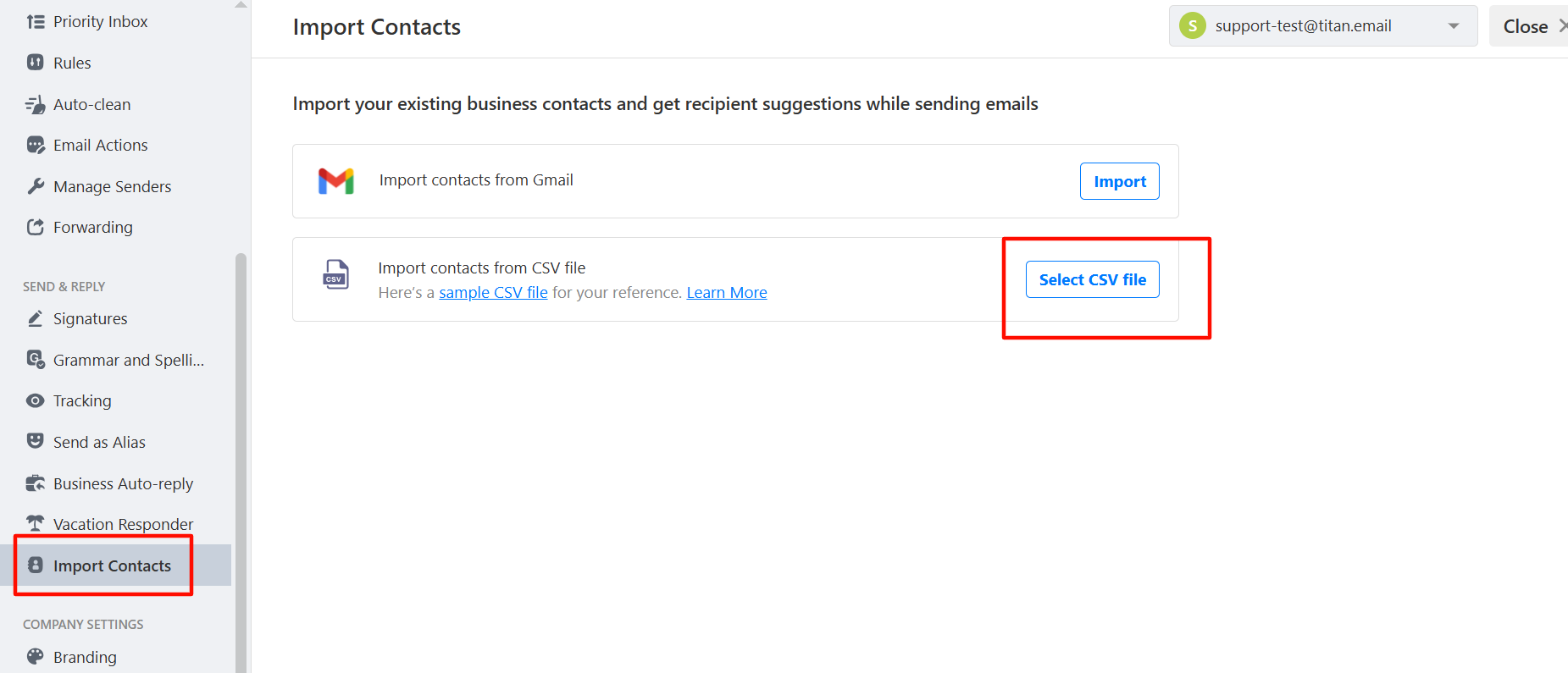Click the Select CSV file button
The image size is (1568, 673).
click(1093, 279)
